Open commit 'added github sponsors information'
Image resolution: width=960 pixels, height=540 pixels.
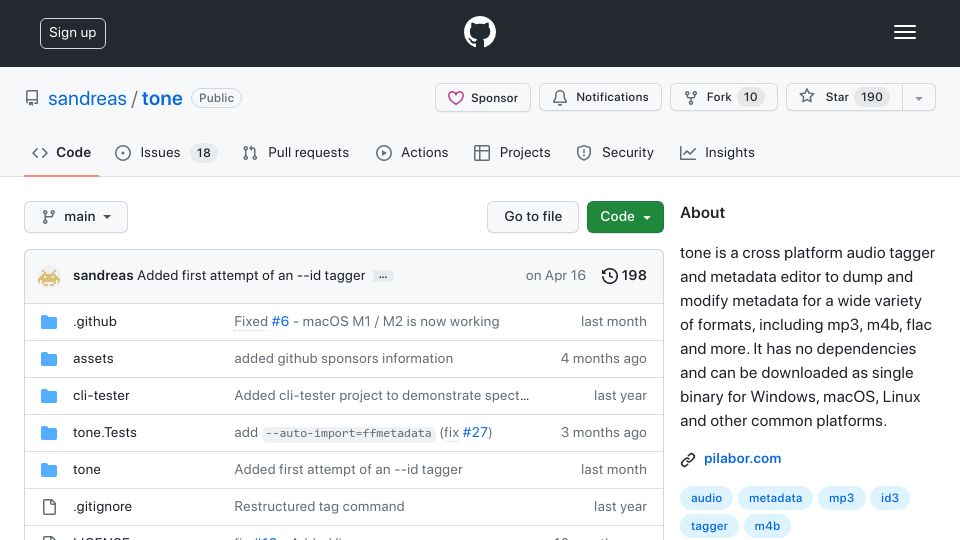coord(343,358)
